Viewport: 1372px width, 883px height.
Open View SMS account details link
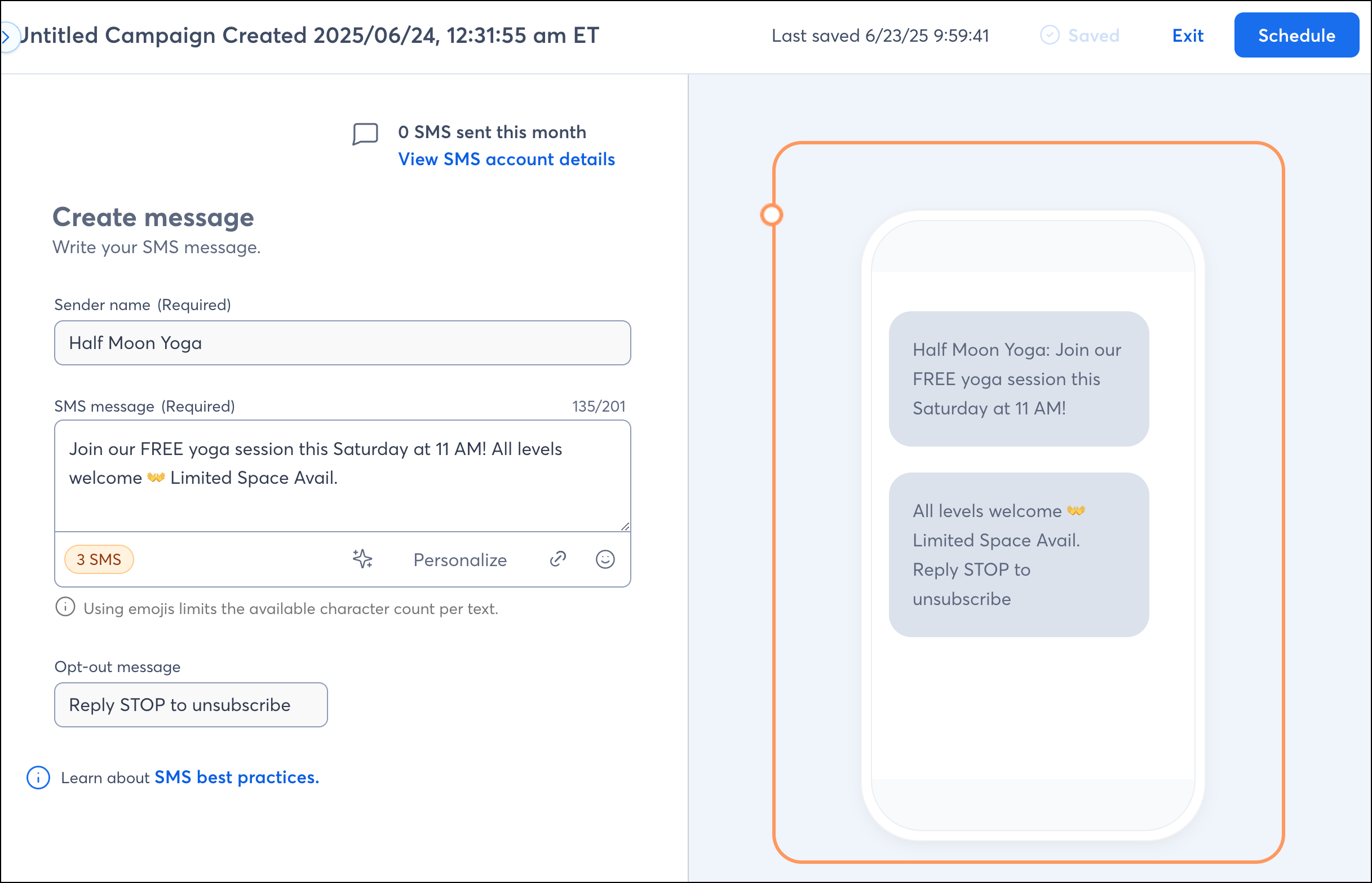506,159
